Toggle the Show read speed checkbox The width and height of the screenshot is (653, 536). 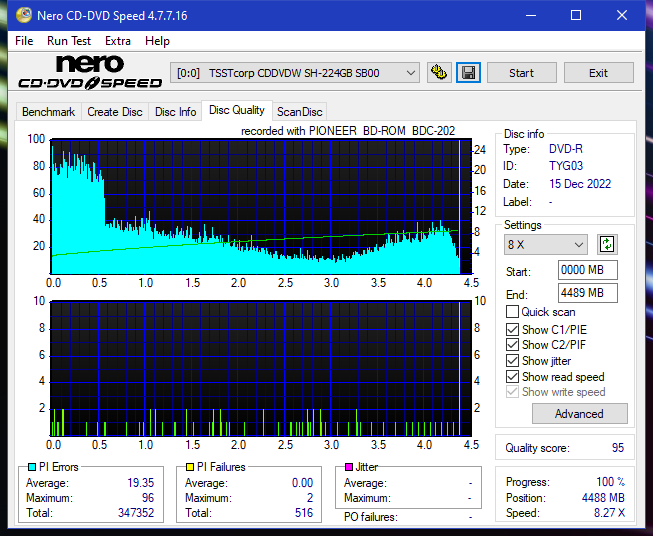tap(512, 376)
